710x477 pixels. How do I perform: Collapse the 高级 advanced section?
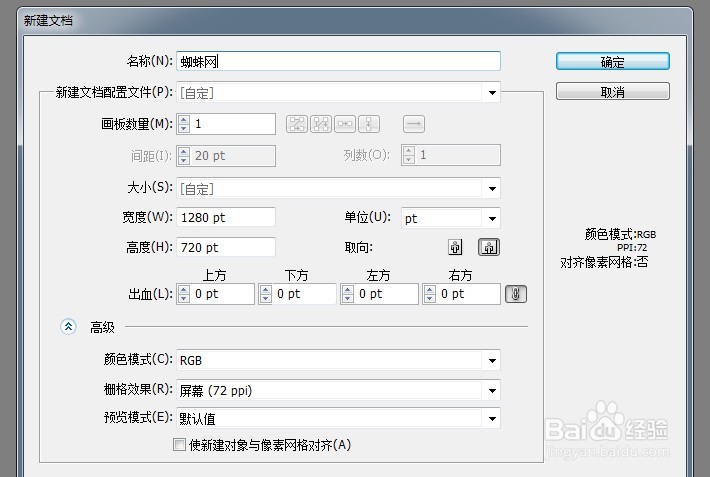[x=68, y=327]
